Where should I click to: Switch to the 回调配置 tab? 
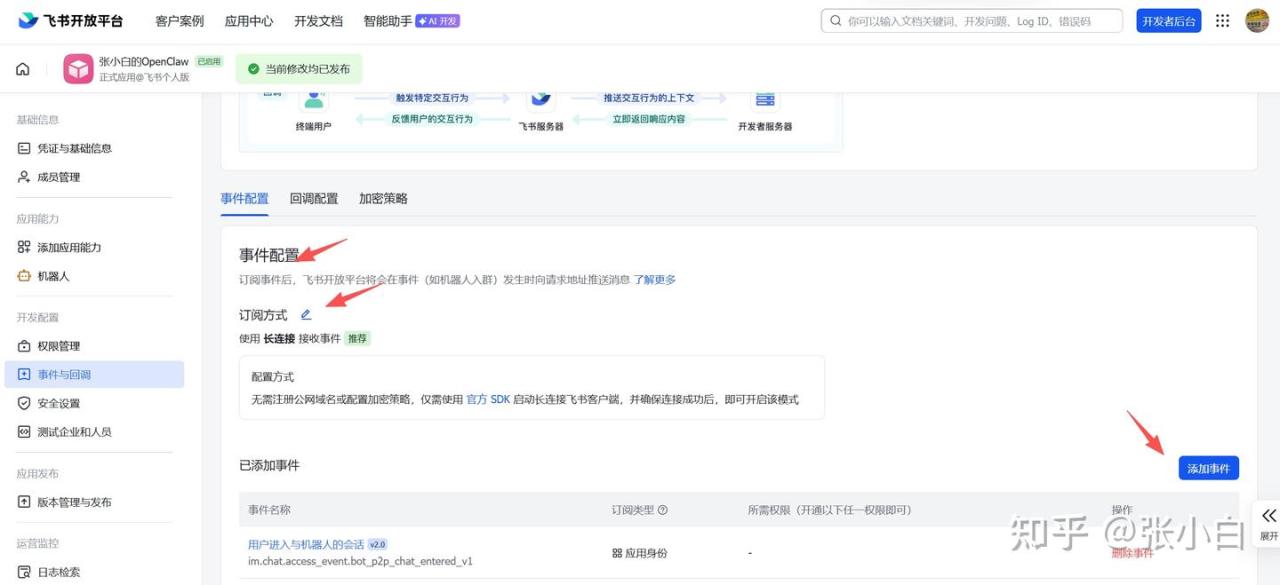(x=314, y=198)
